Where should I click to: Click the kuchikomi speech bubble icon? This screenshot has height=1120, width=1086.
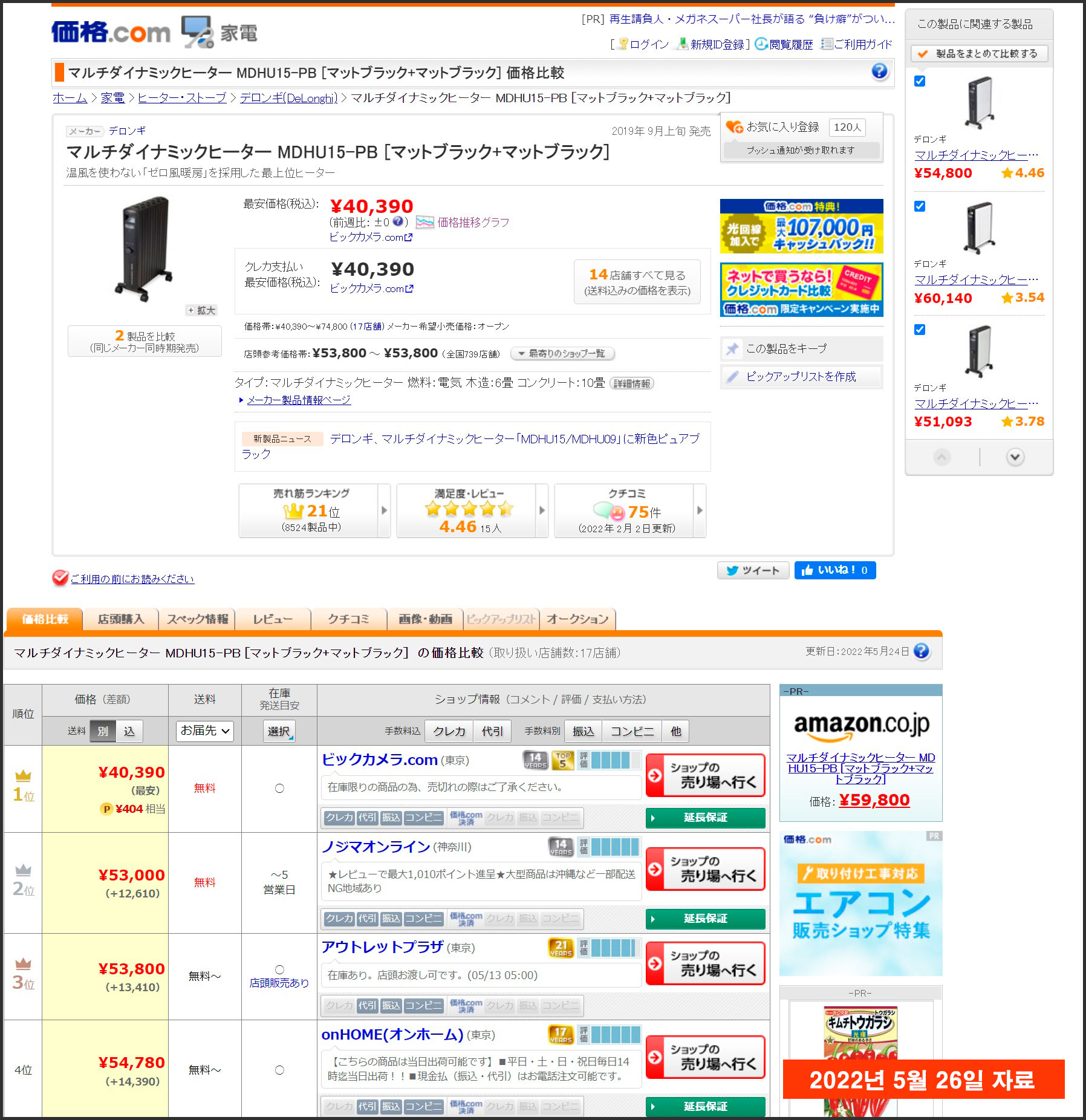click(x=609, y=512)
